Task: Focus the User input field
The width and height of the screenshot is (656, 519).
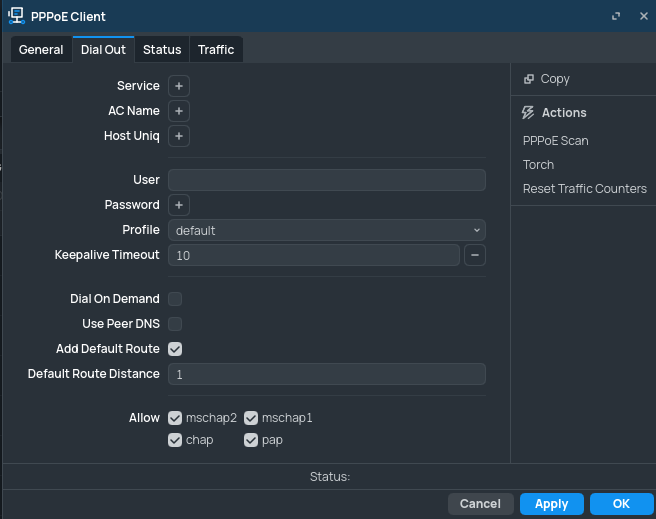Action: 327,180
